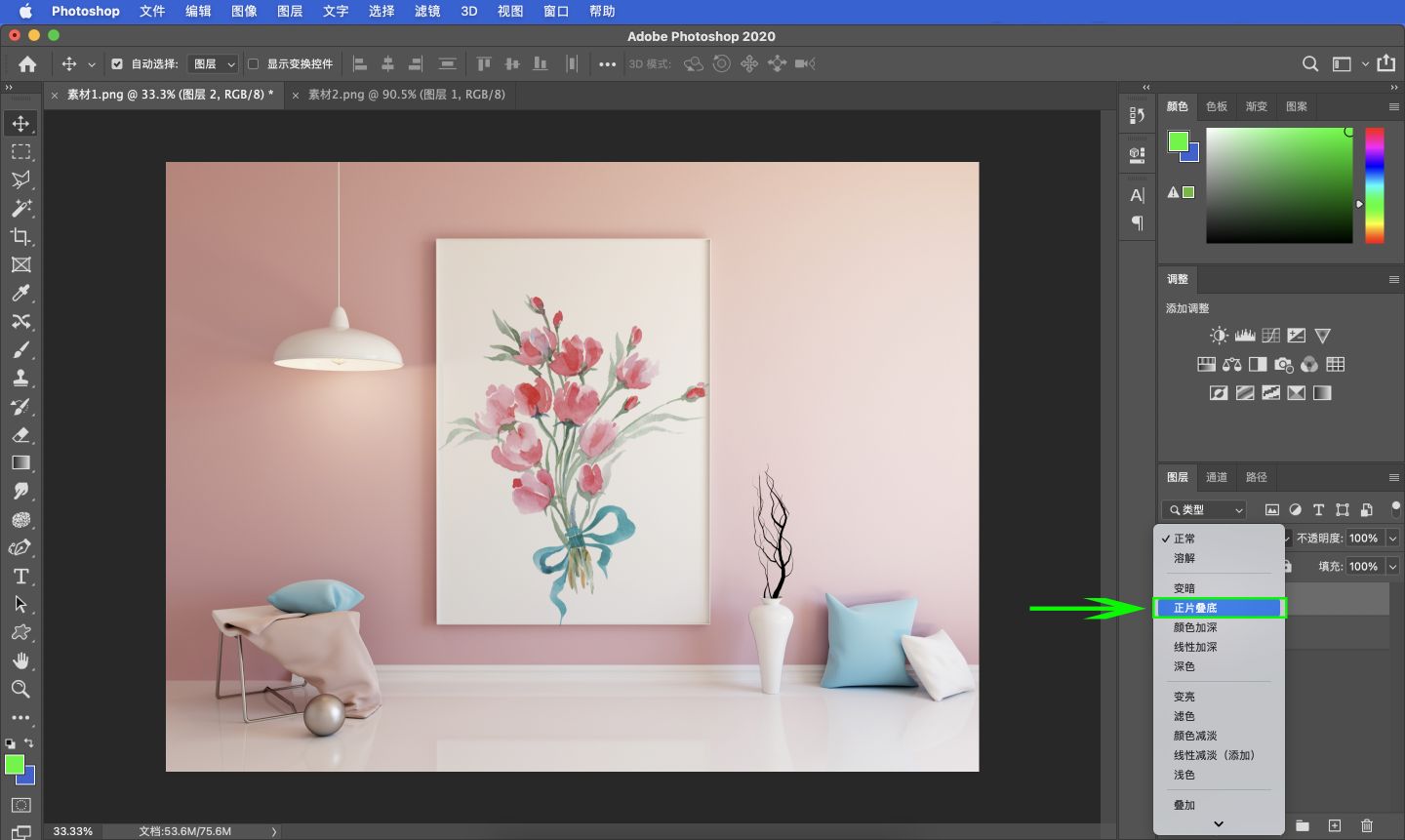This screenshot has height=840, width=1405.
Task: Select 溶解 from the blend mode list
Action: point(1184,557)
